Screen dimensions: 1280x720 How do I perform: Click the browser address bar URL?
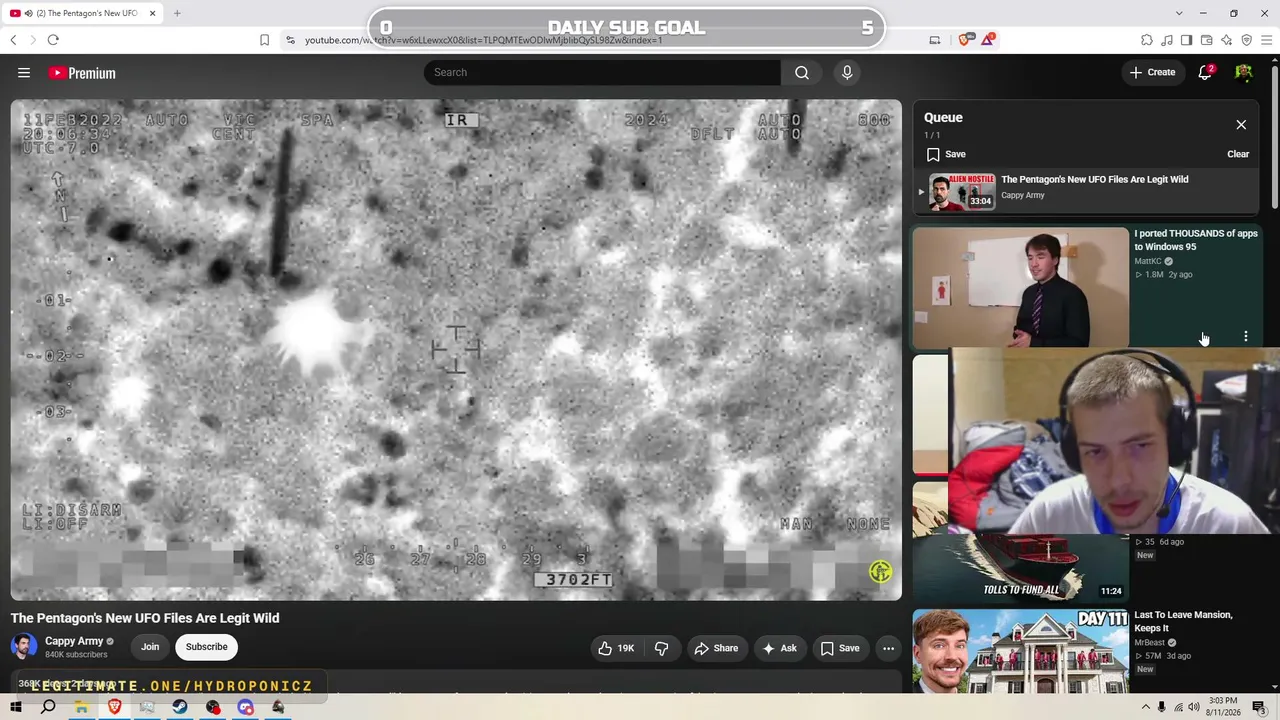483,40
